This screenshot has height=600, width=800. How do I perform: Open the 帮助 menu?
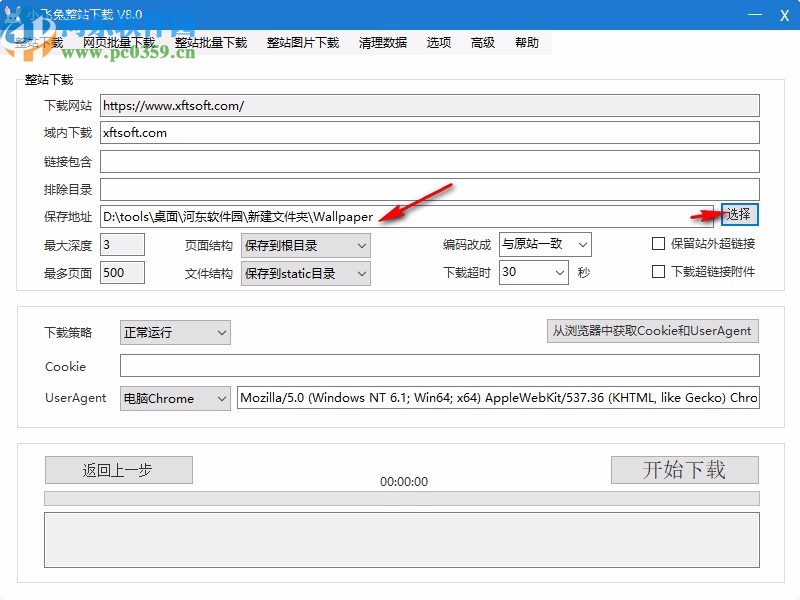click(x=527, y=42)
